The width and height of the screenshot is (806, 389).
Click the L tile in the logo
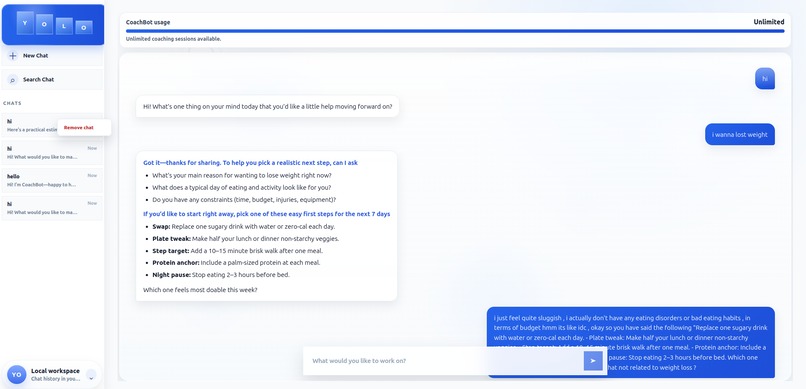[64, 26]
